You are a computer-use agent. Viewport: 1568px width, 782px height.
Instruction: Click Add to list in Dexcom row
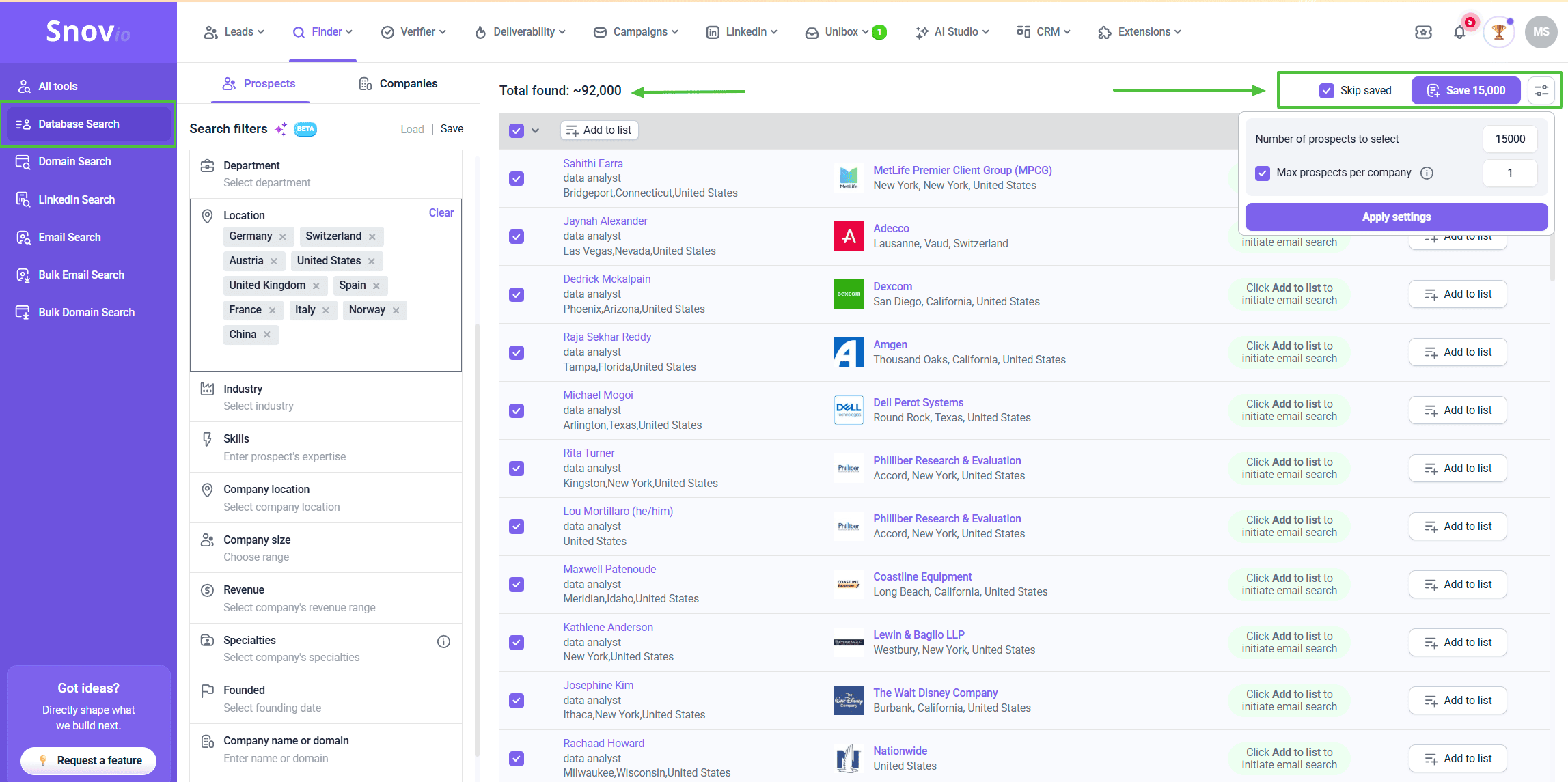pos(1458,294)
